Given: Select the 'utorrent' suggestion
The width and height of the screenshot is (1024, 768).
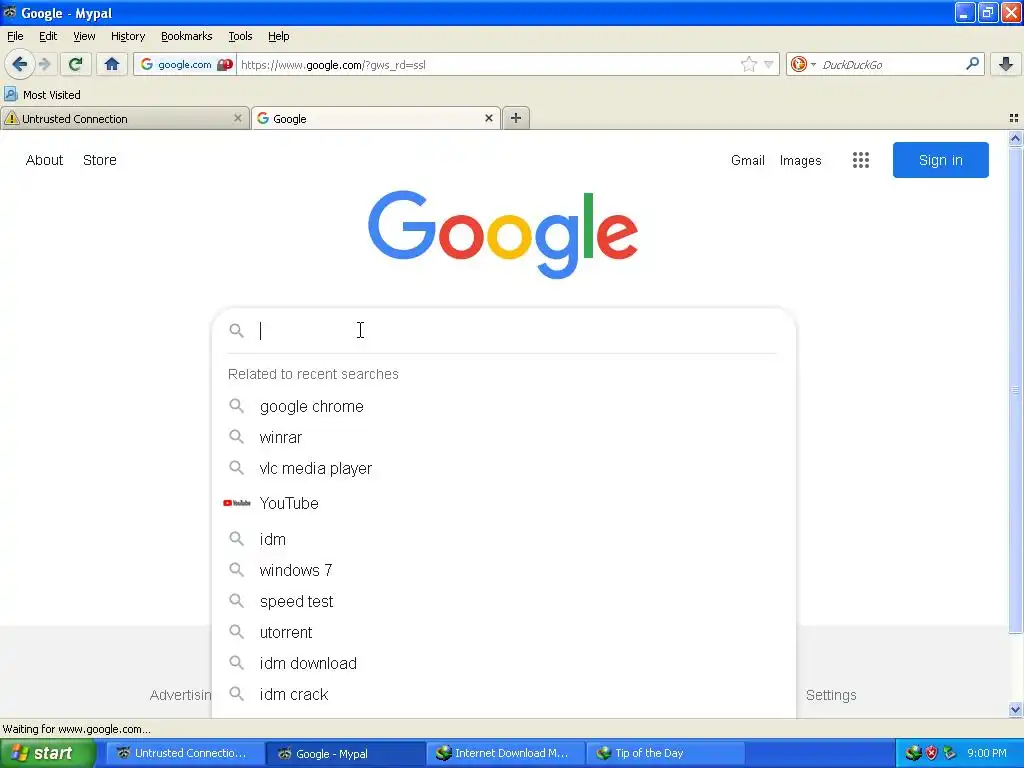Looking at the screenshot, I should [x=504, y=632].
